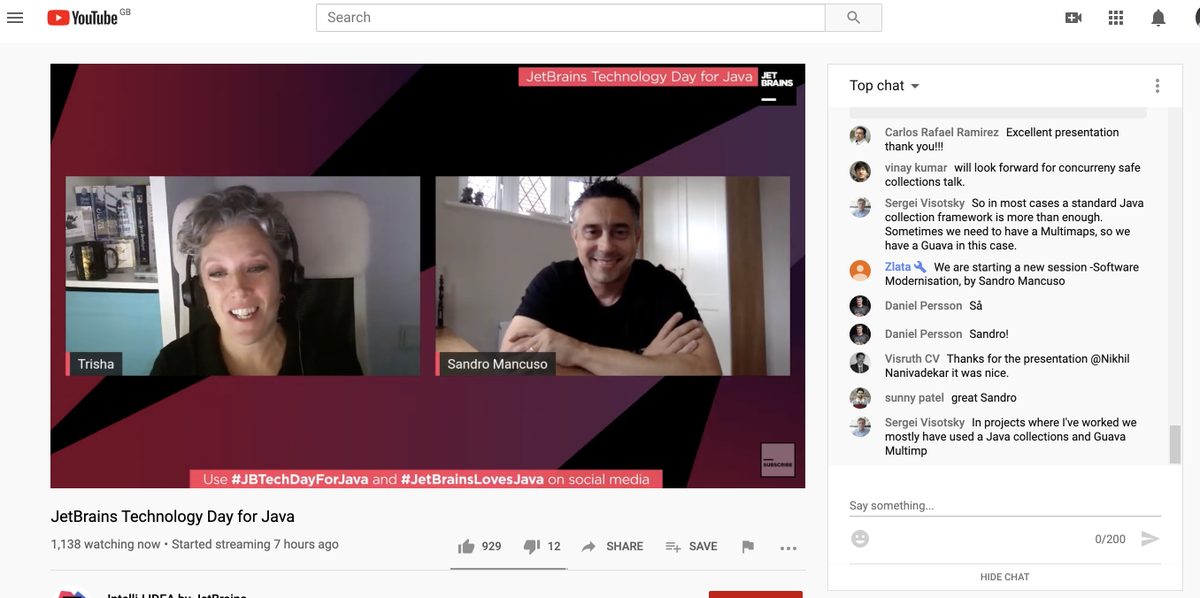Click the 0/200 character counter
This screenshot has width=1200, height=598.
tap(1110, 539)
